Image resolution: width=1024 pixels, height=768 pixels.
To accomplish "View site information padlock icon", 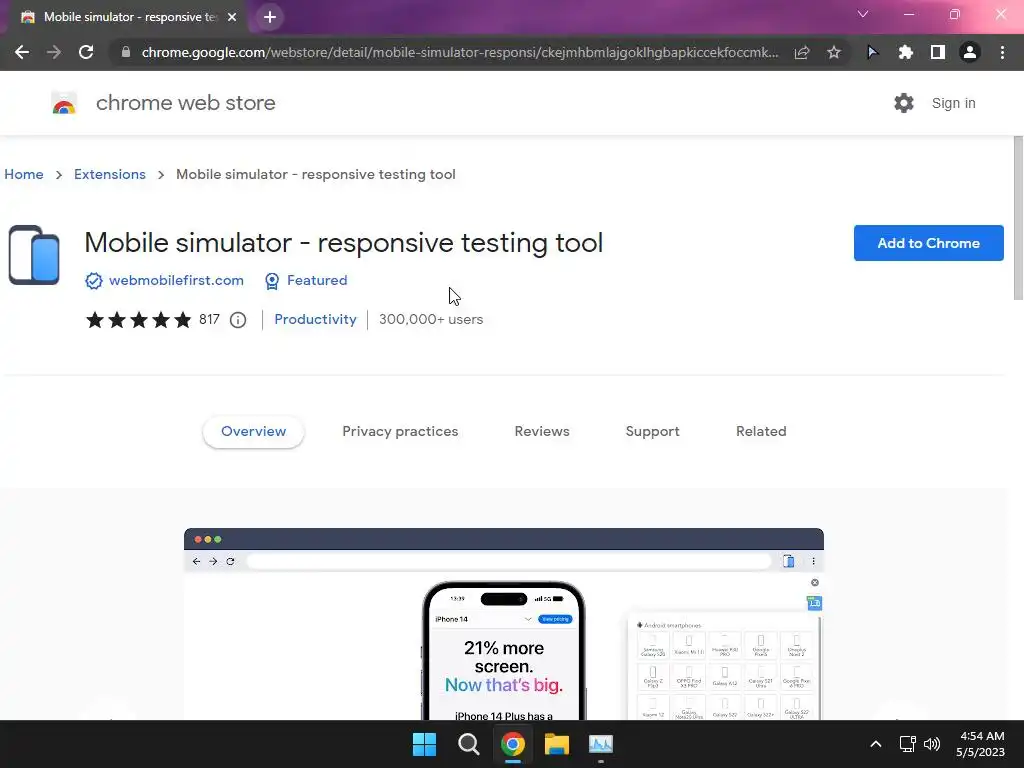I will click(126, 52).
